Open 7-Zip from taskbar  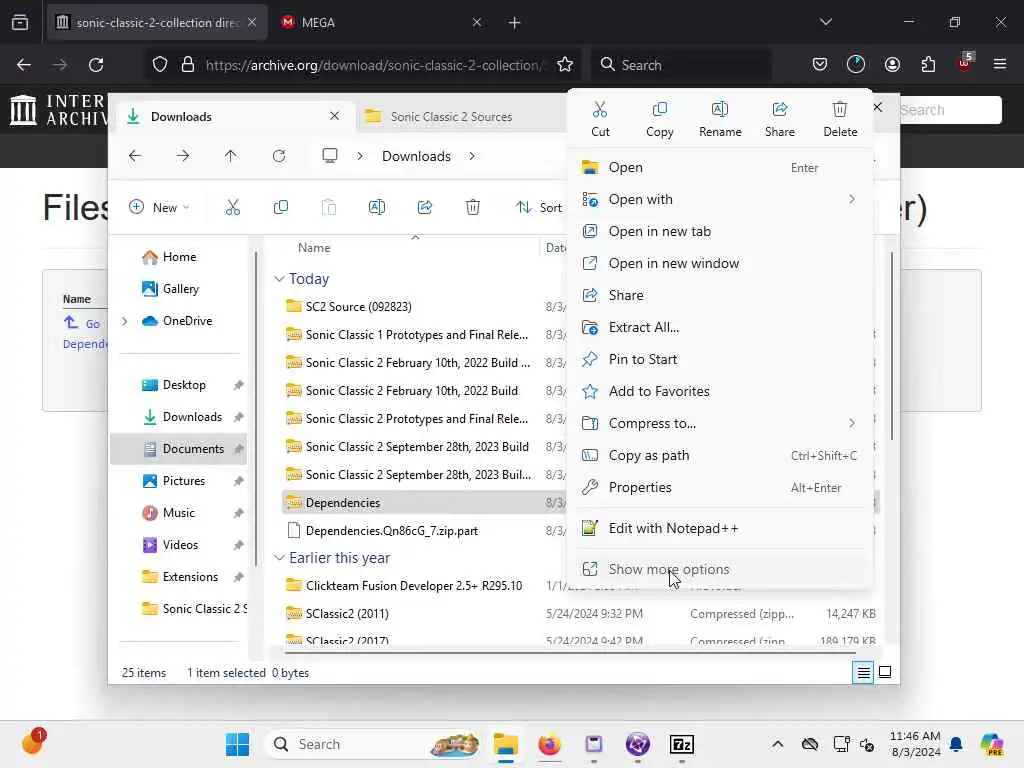click(x=682, y=744)
